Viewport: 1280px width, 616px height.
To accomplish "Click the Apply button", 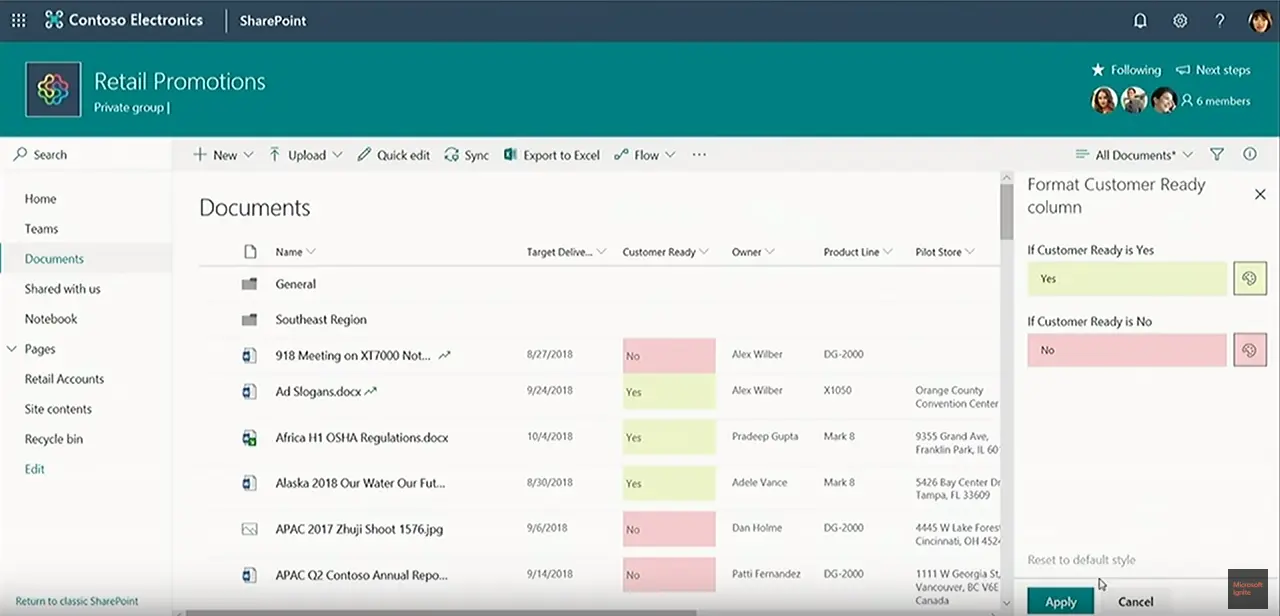I will (1060, 602).
